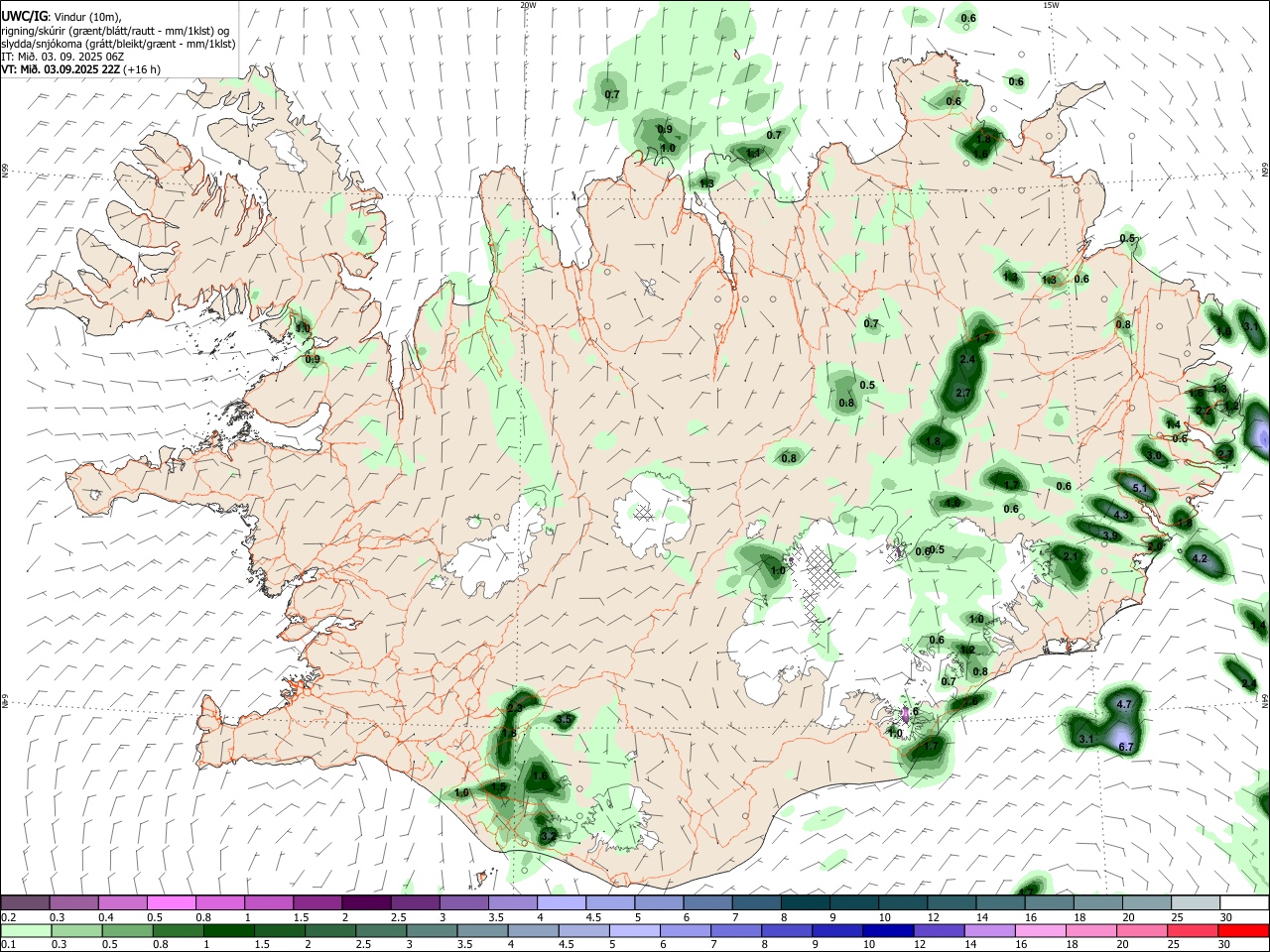Screen dimensions: 1270x952
Task: Click the white 30 snow-scale swatch
Action: tap(1244, 902)
